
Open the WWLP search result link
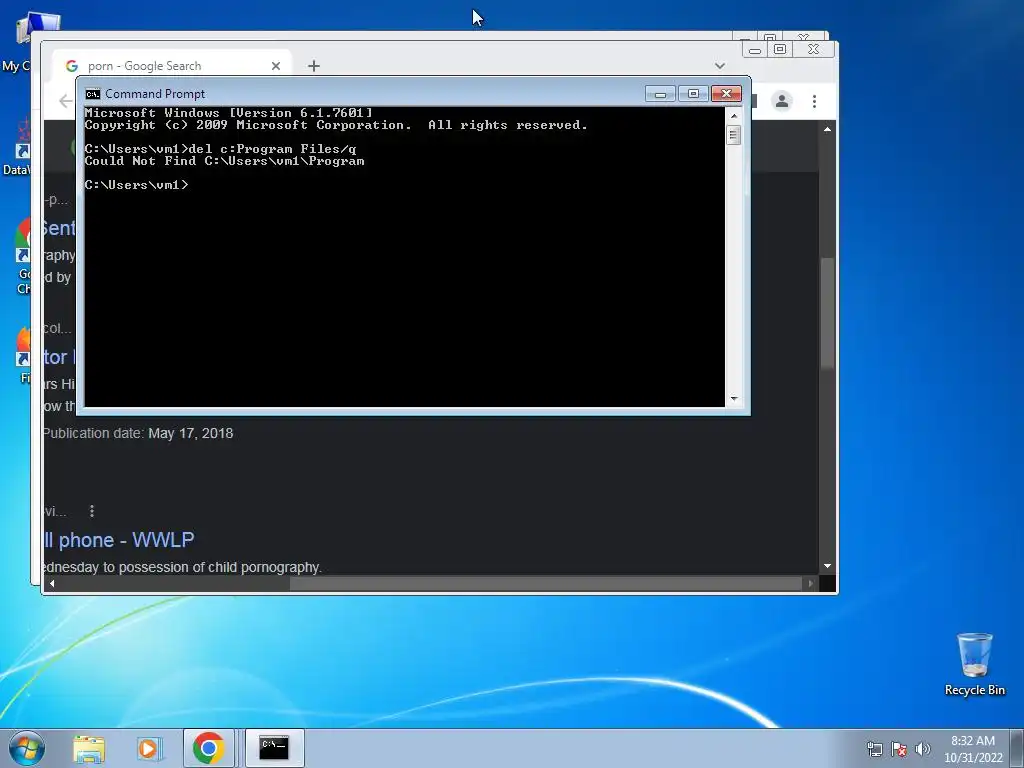[119, 540]
